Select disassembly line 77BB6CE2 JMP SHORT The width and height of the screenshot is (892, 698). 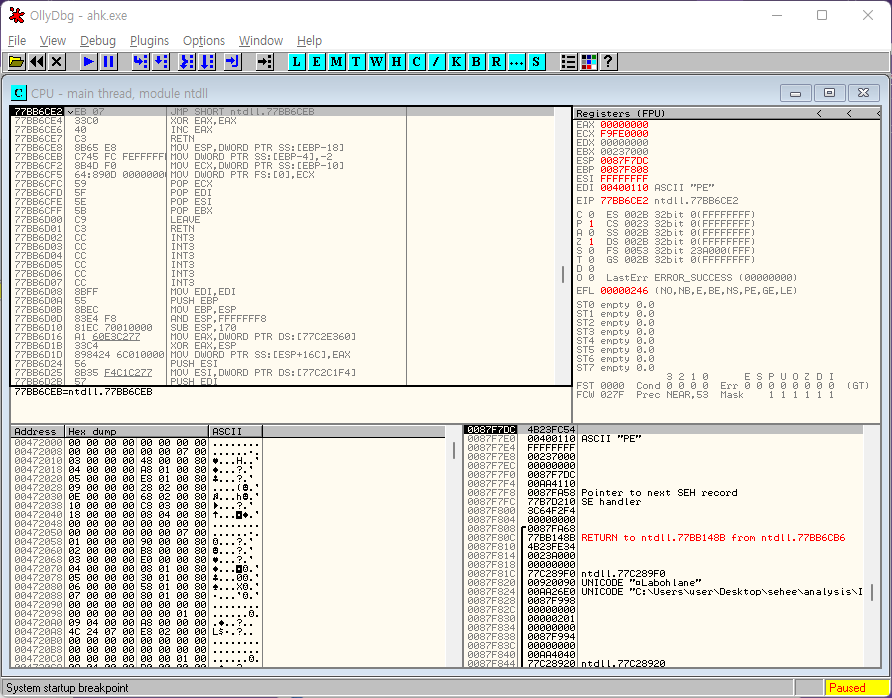[x=282, y=111]
